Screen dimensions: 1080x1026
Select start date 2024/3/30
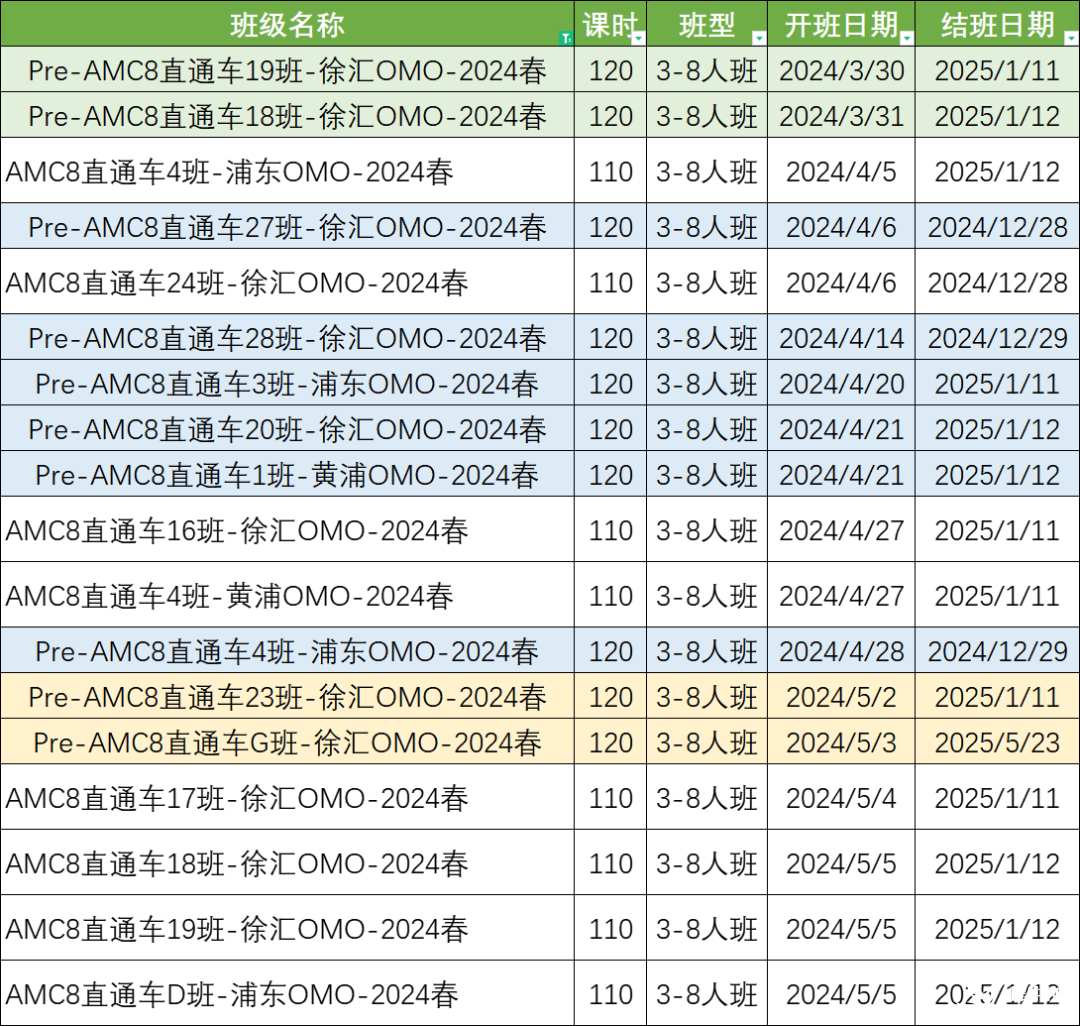click(841, 70)
